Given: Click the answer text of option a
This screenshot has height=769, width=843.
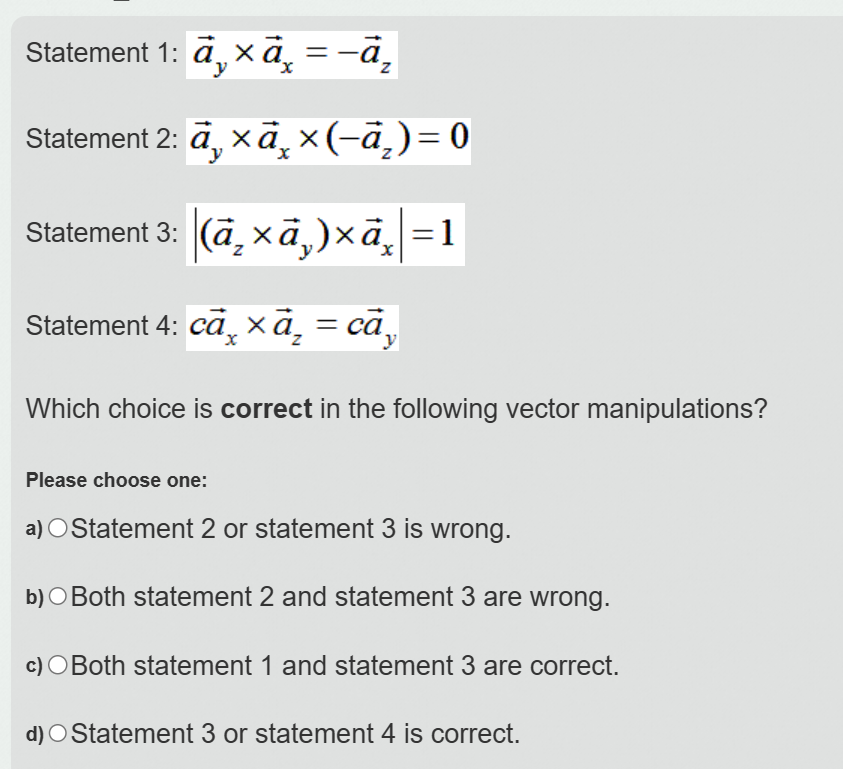Looking at the screenshot, I should (x=290, y=529).
